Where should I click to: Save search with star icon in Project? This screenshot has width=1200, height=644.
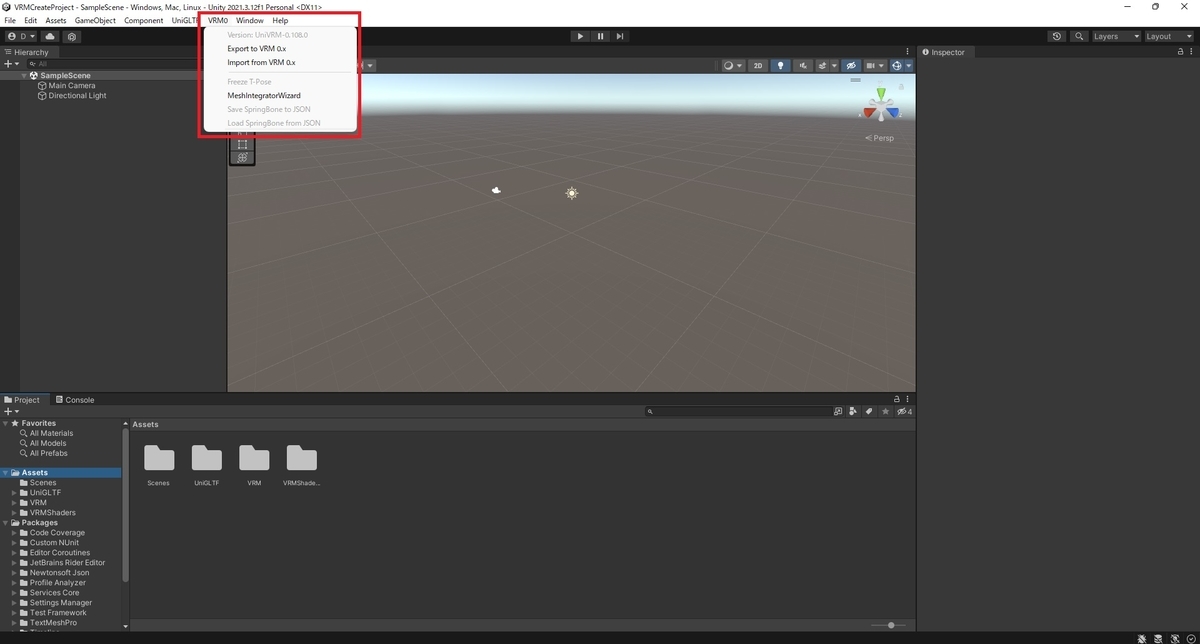[x=884, y=411]
